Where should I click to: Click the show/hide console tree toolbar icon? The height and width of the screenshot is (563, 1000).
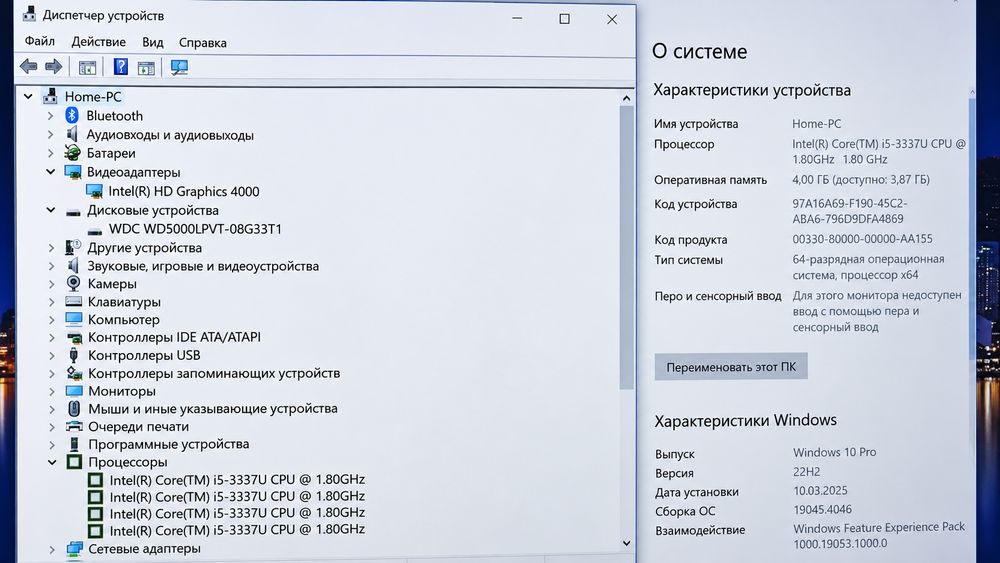(x=87, y=67)
